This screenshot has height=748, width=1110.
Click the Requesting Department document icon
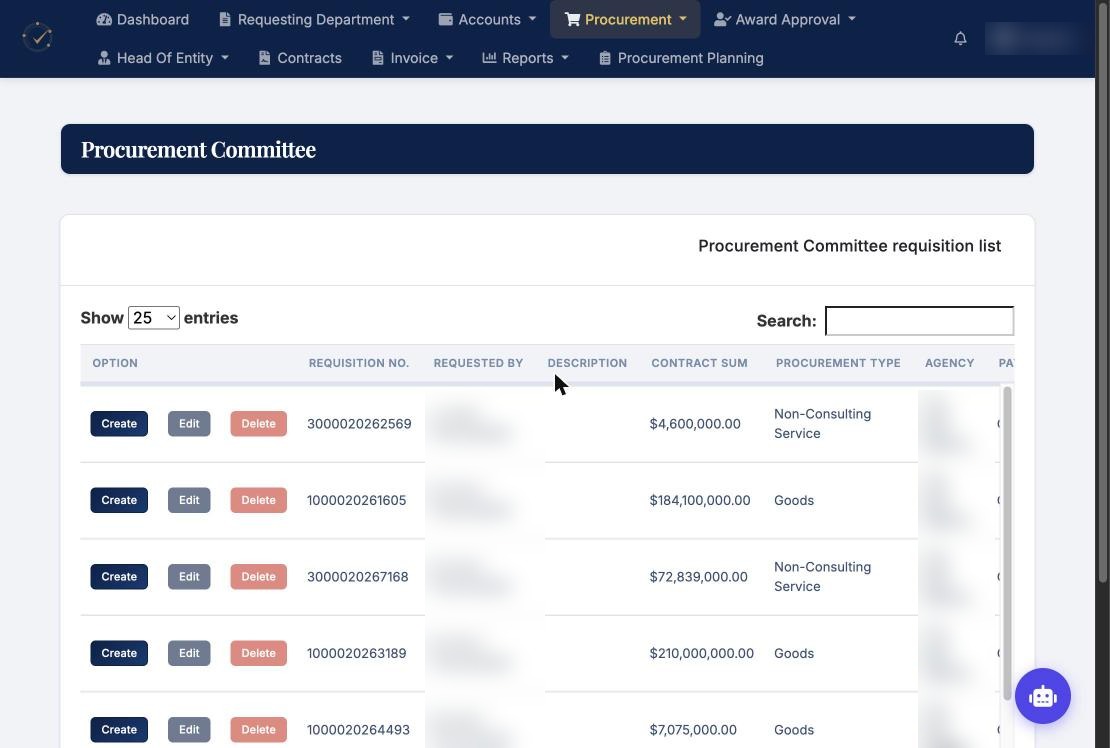coord(225,19)
